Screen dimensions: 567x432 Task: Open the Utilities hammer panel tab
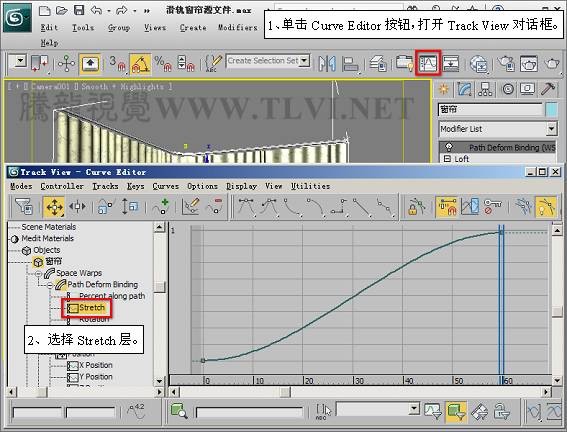click(x=549, y=89)
